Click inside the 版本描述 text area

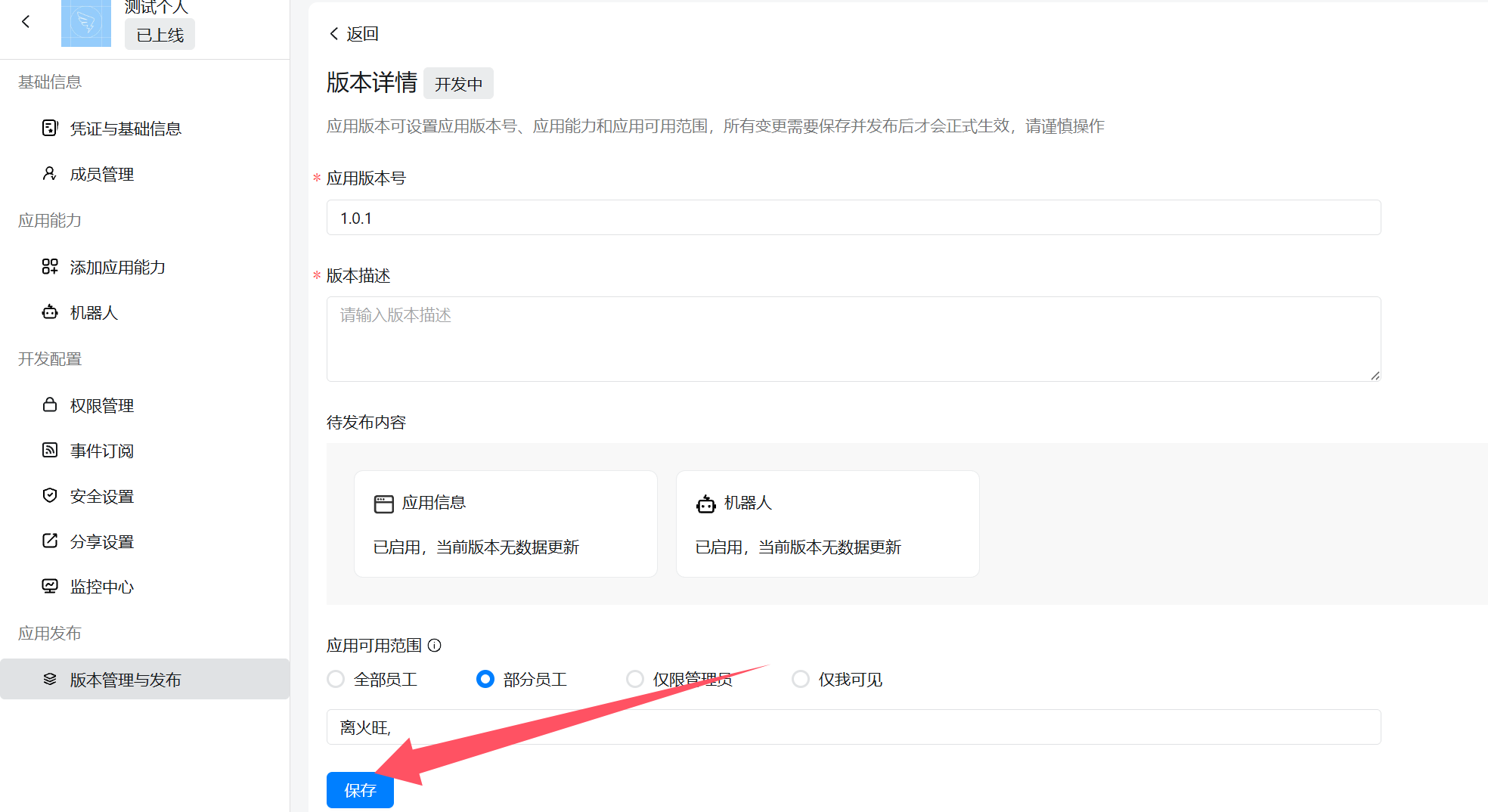(853, 339)
